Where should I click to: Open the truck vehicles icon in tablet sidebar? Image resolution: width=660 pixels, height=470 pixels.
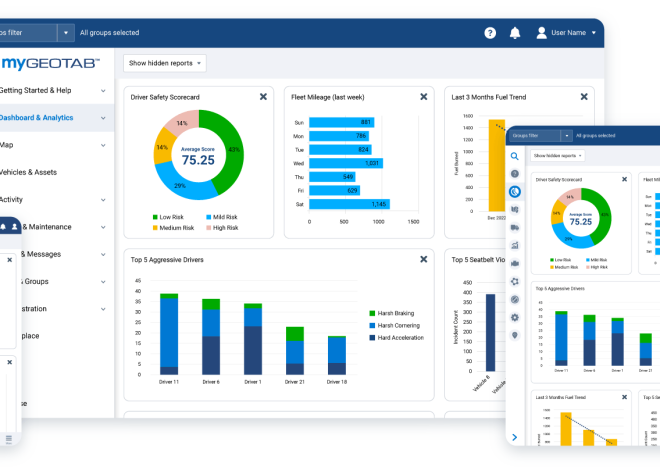pyautogui.click(x=514, y=228)
